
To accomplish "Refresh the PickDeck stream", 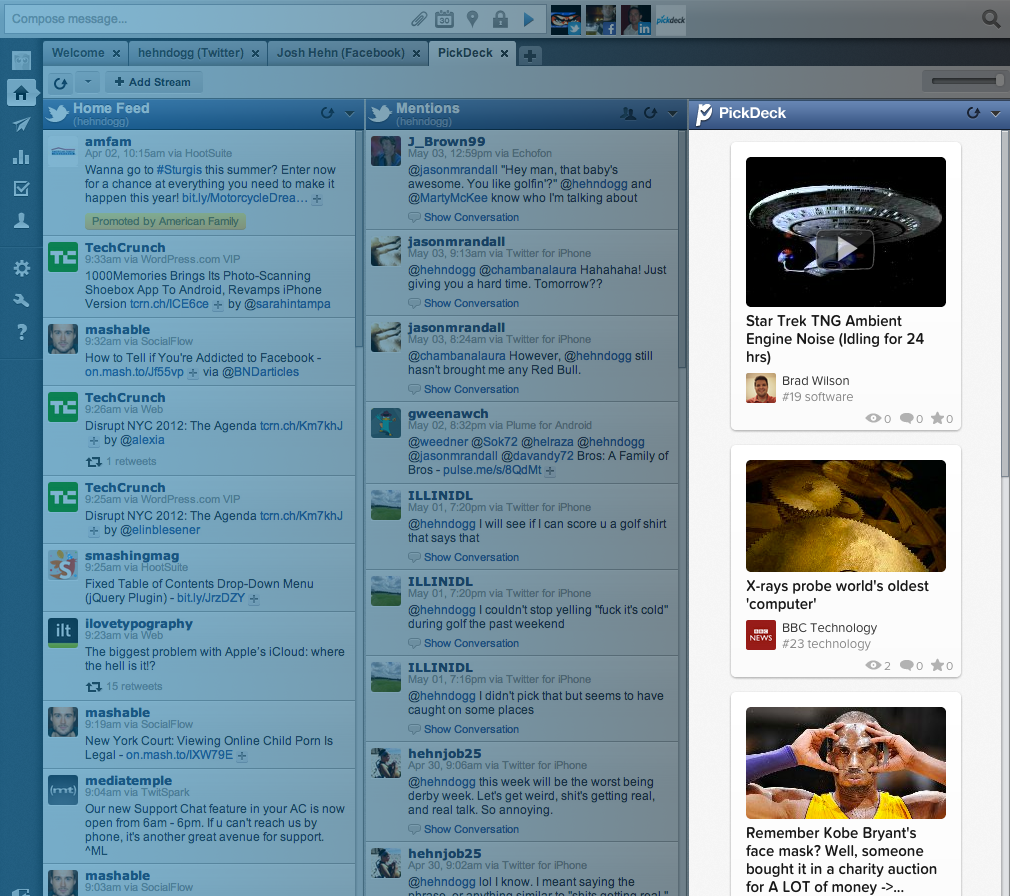I will [x=973, y=113].
